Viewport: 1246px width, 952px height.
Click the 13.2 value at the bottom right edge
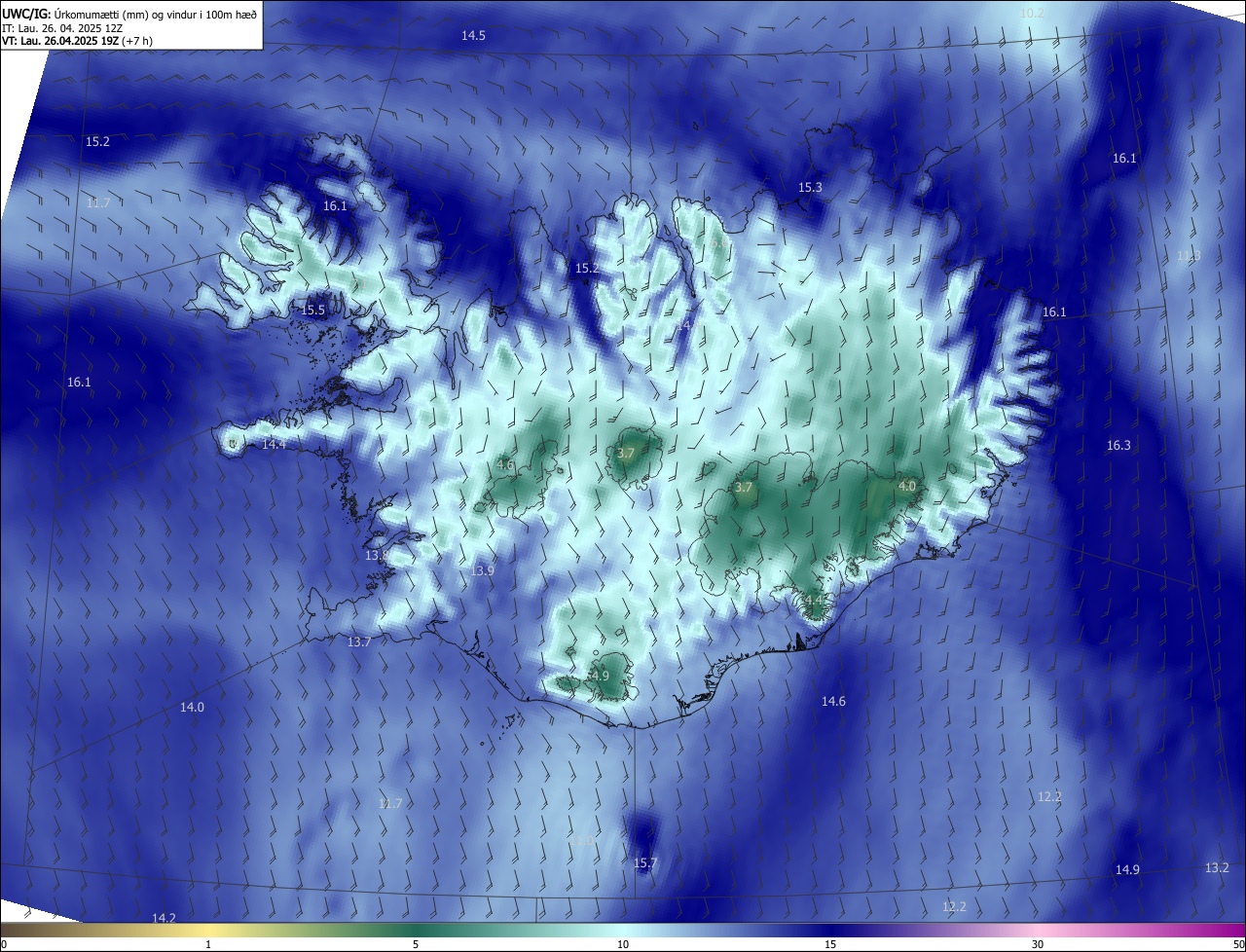click(1217, 867)
